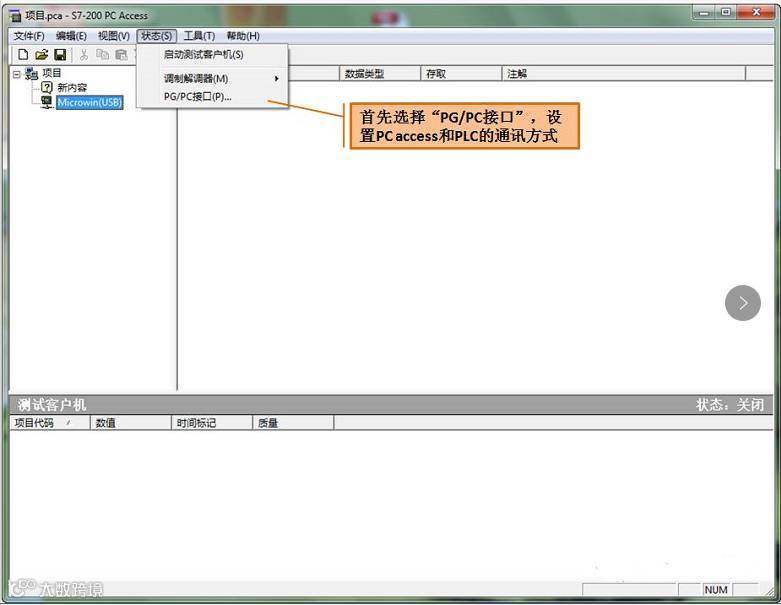Sort by 数值 column header
Image resolution: width=781 pixels, height=605 pixels.
pos(130,423)
